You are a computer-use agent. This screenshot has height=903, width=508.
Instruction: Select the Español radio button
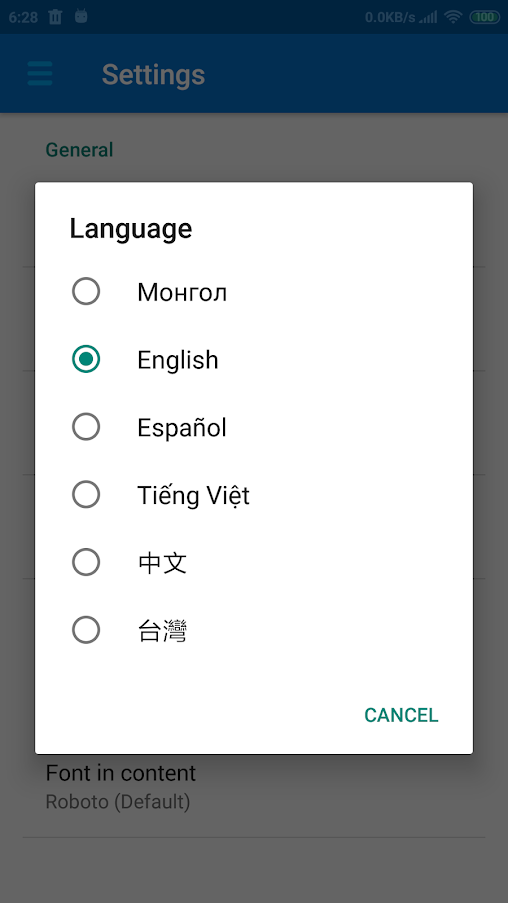click(86, 427)
